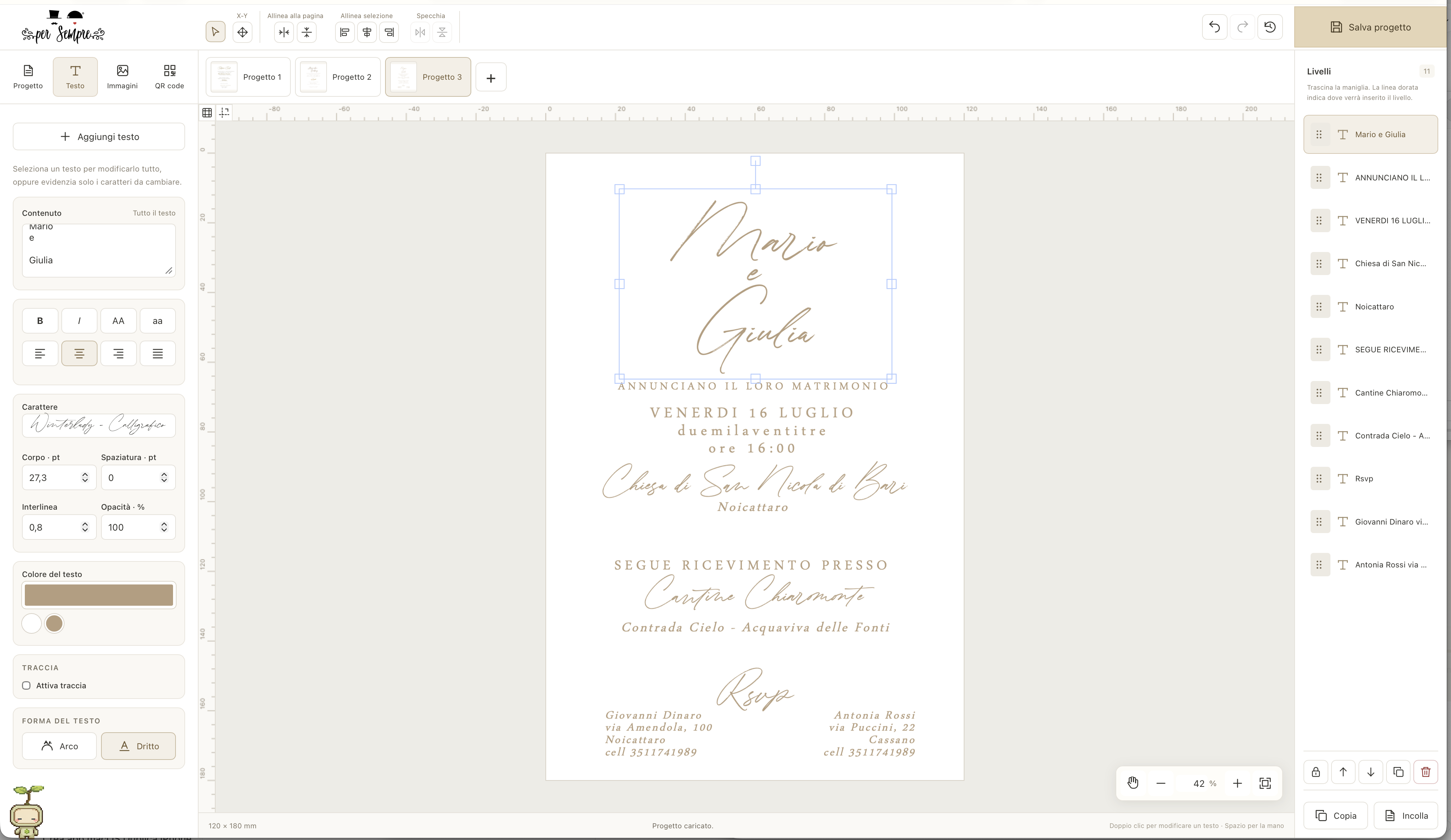This screenshot has width=1451, height=840.
Task: Fit canvas to screen
Action: pos(1265,783)
